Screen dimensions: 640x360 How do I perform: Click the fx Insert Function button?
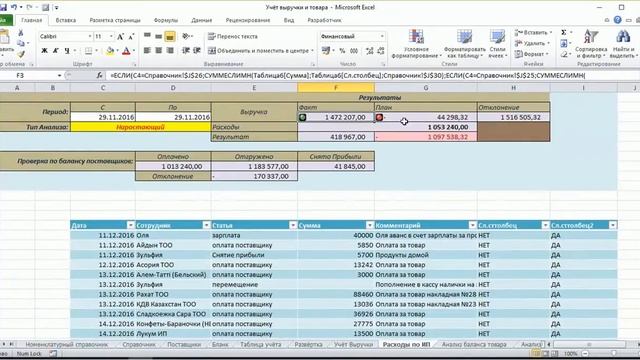[x=100, y=76]
